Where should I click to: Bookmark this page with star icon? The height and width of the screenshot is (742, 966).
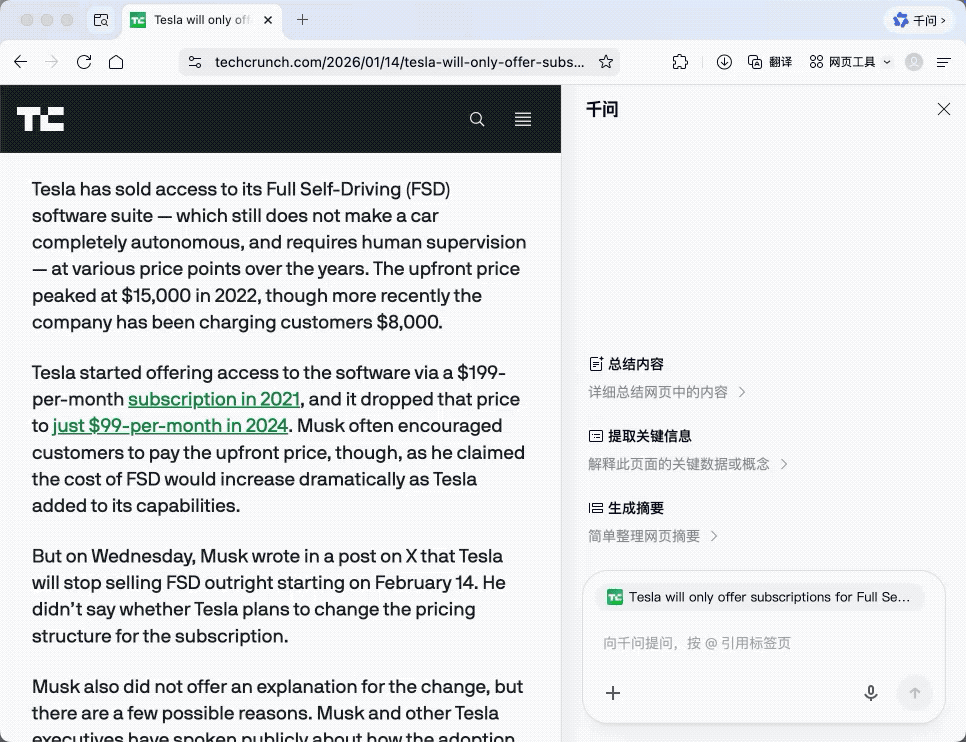605,62
